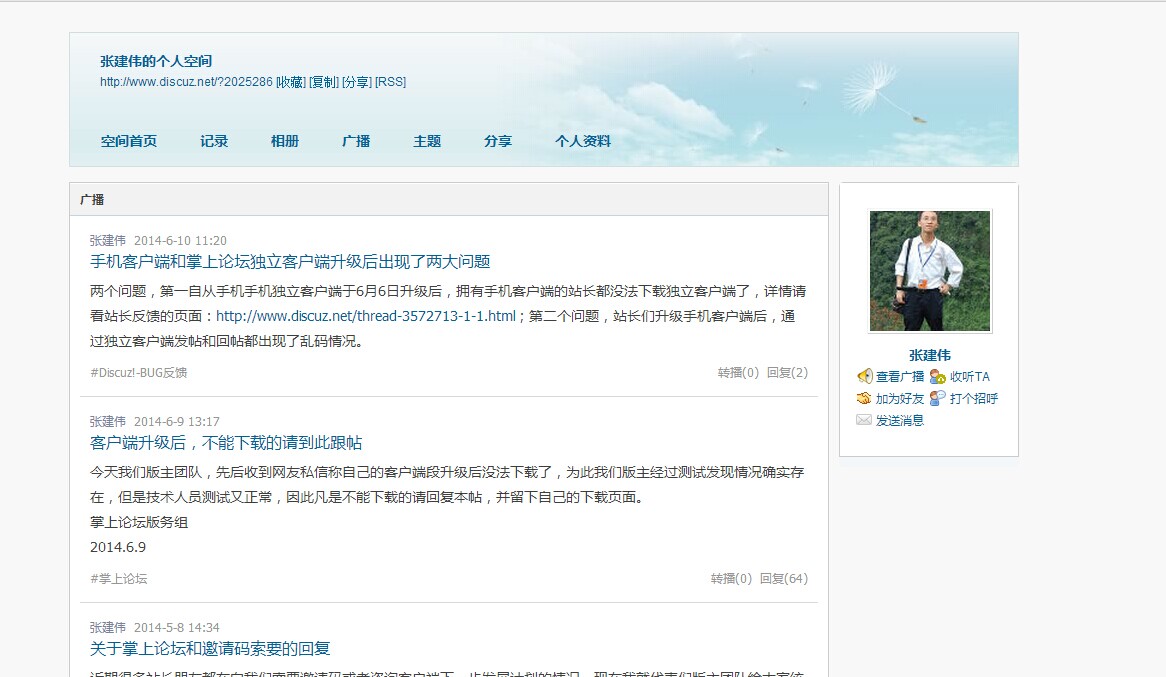Open the 分享 tab
The height and width of the screenshot is (677, 1166).
click(x=497, y=141)
